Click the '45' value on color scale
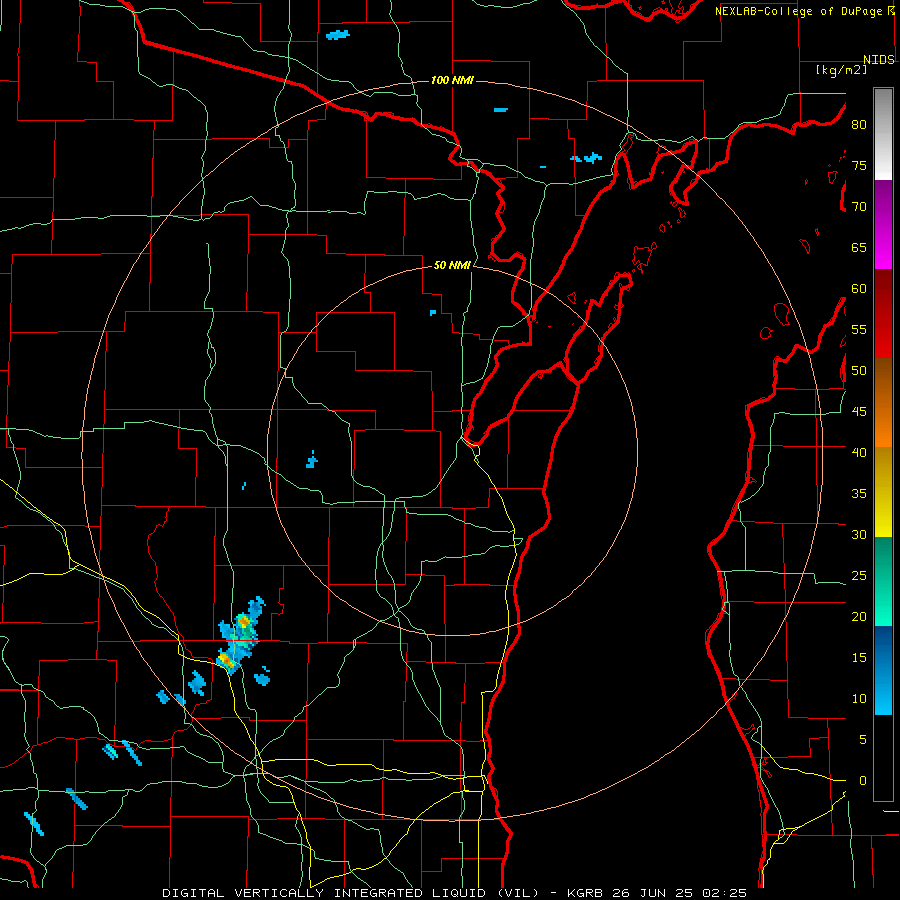Screen dimensions: 900x900 pos(859,412)
